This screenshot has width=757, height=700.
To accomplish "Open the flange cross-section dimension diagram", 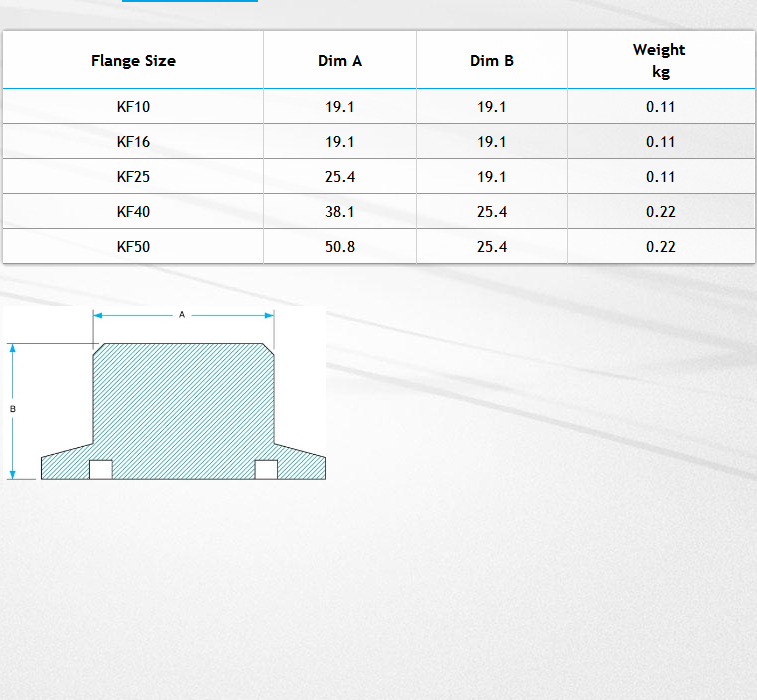I will [165, 393].
